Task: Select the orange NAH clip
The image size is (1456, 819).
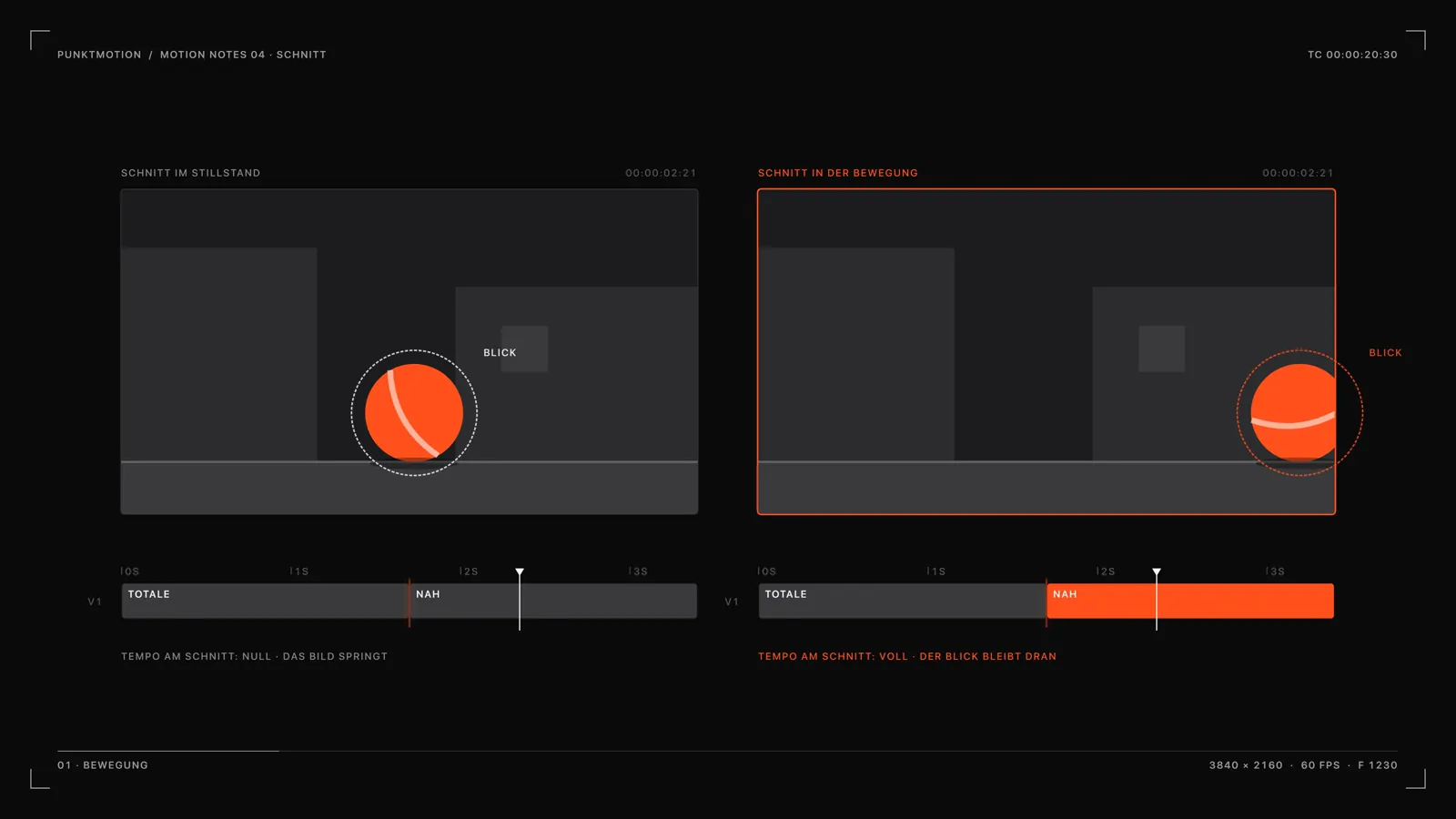Action: 1190,601
